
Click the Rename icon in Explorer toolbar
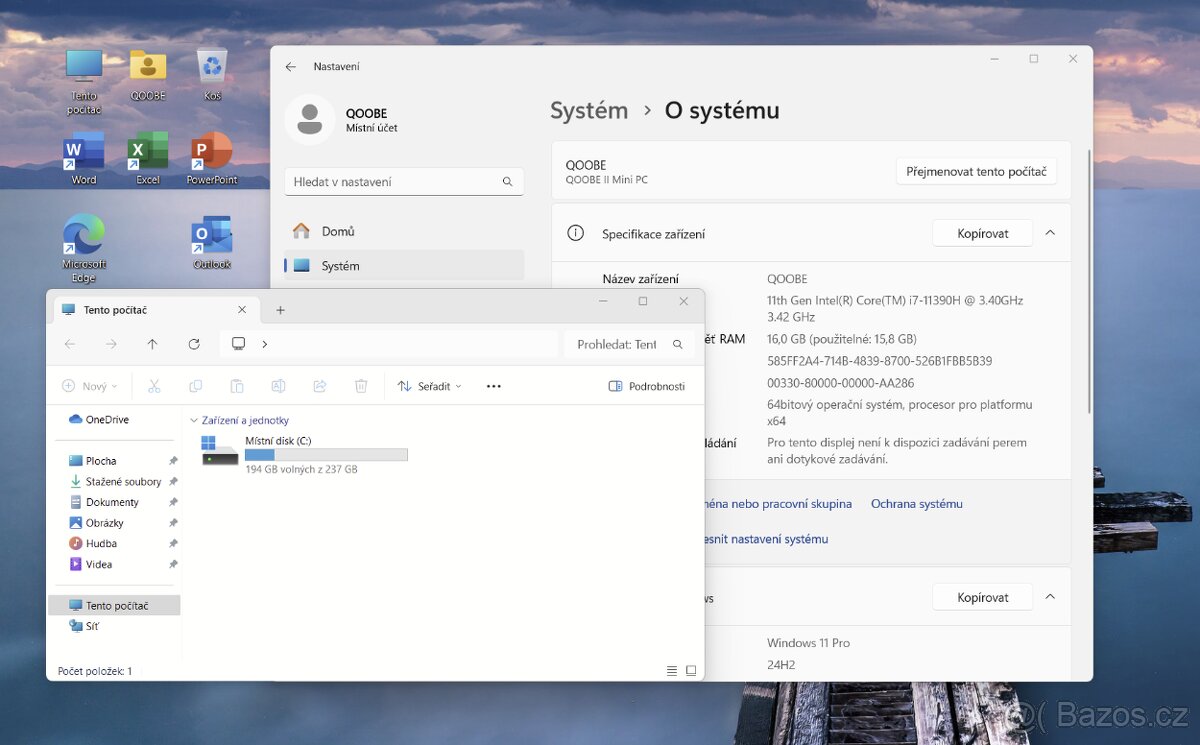tap(278, 386)
